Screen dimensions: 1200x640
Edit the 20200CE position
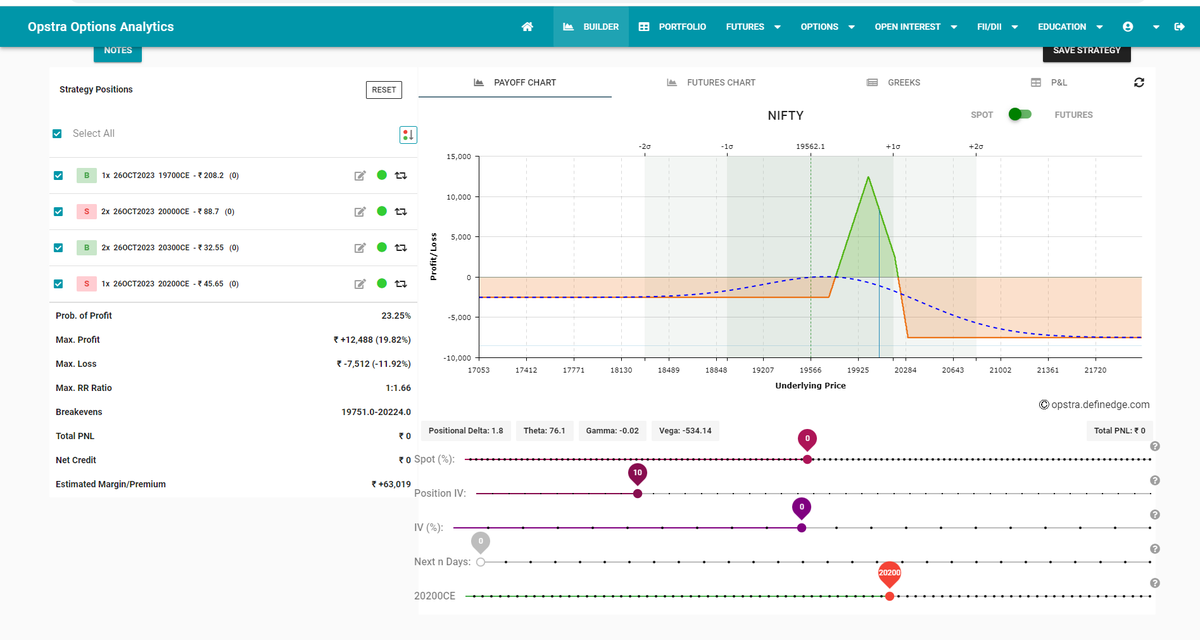[x=360, y=284]
